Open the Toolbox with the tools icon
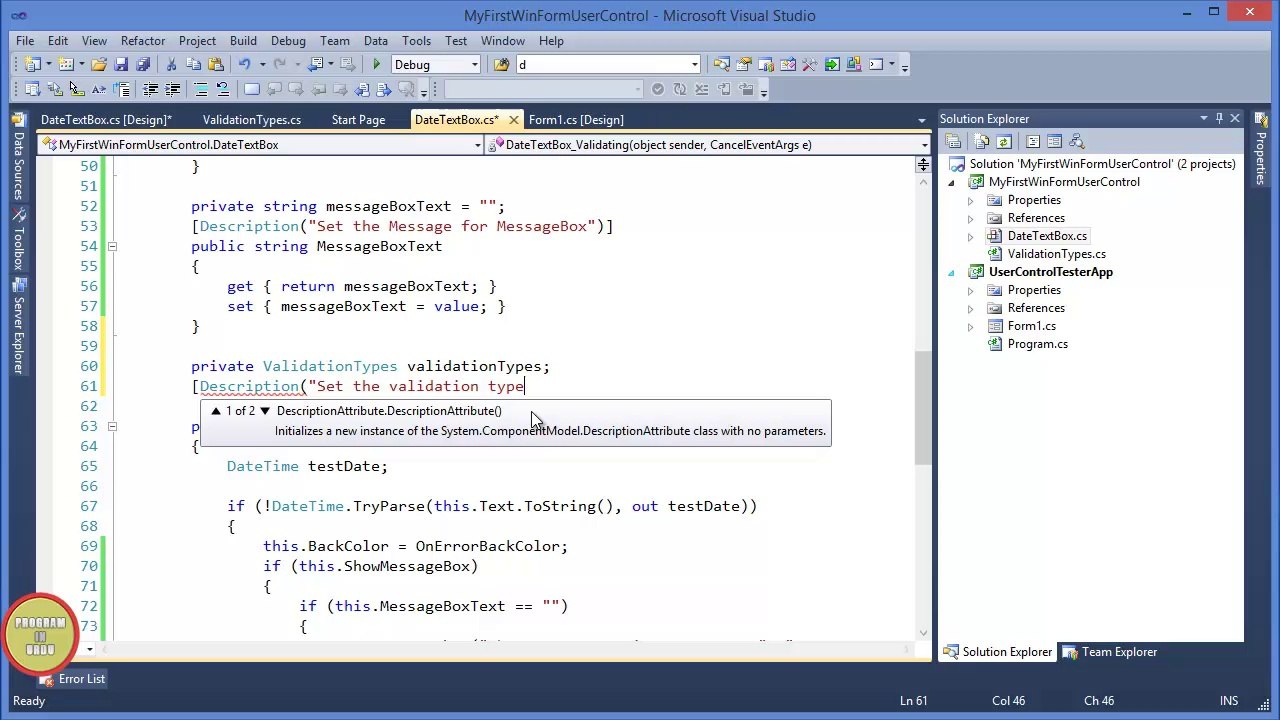 pyautogui.click(x=809, y=65)
